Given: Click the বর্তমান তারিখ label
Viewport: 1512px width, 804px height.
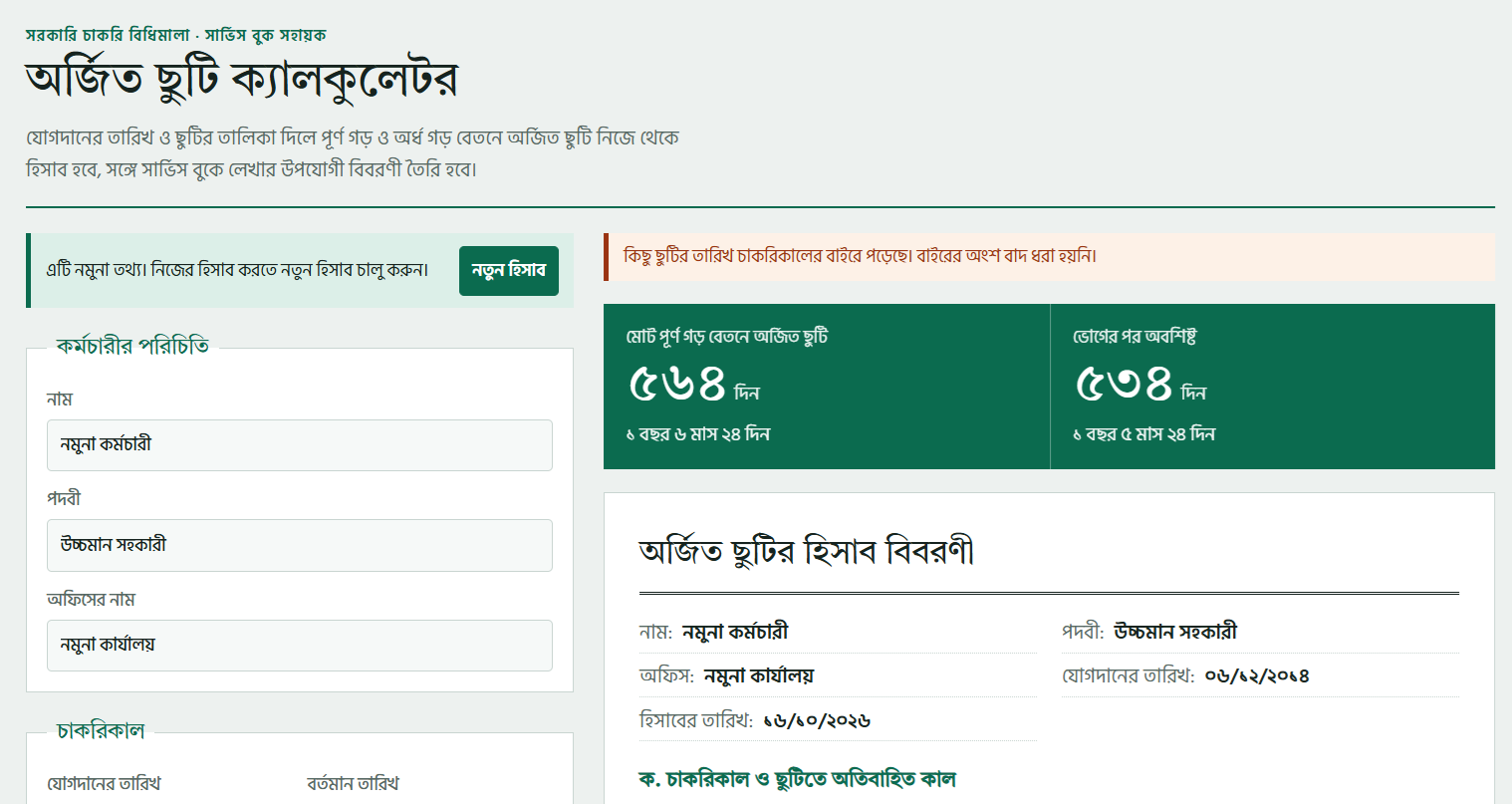Looking at the screenshot, I should pyautogui.click(x=353, y=784).
